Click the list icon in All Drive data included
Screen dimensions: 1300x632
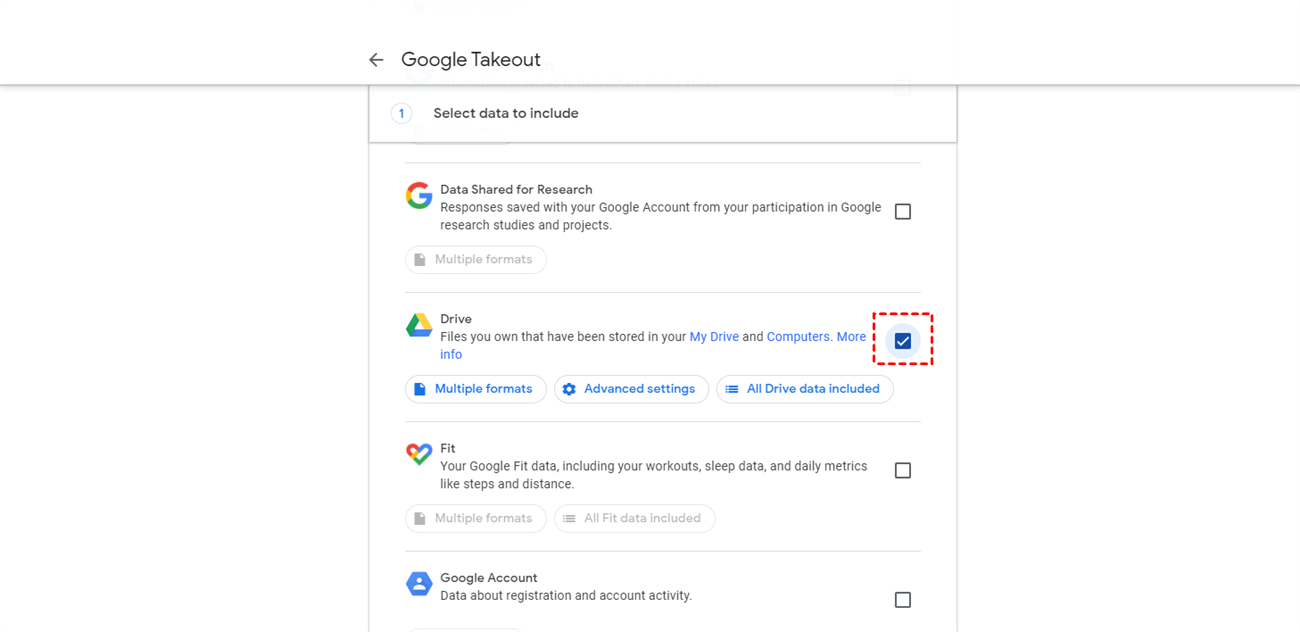732,389
